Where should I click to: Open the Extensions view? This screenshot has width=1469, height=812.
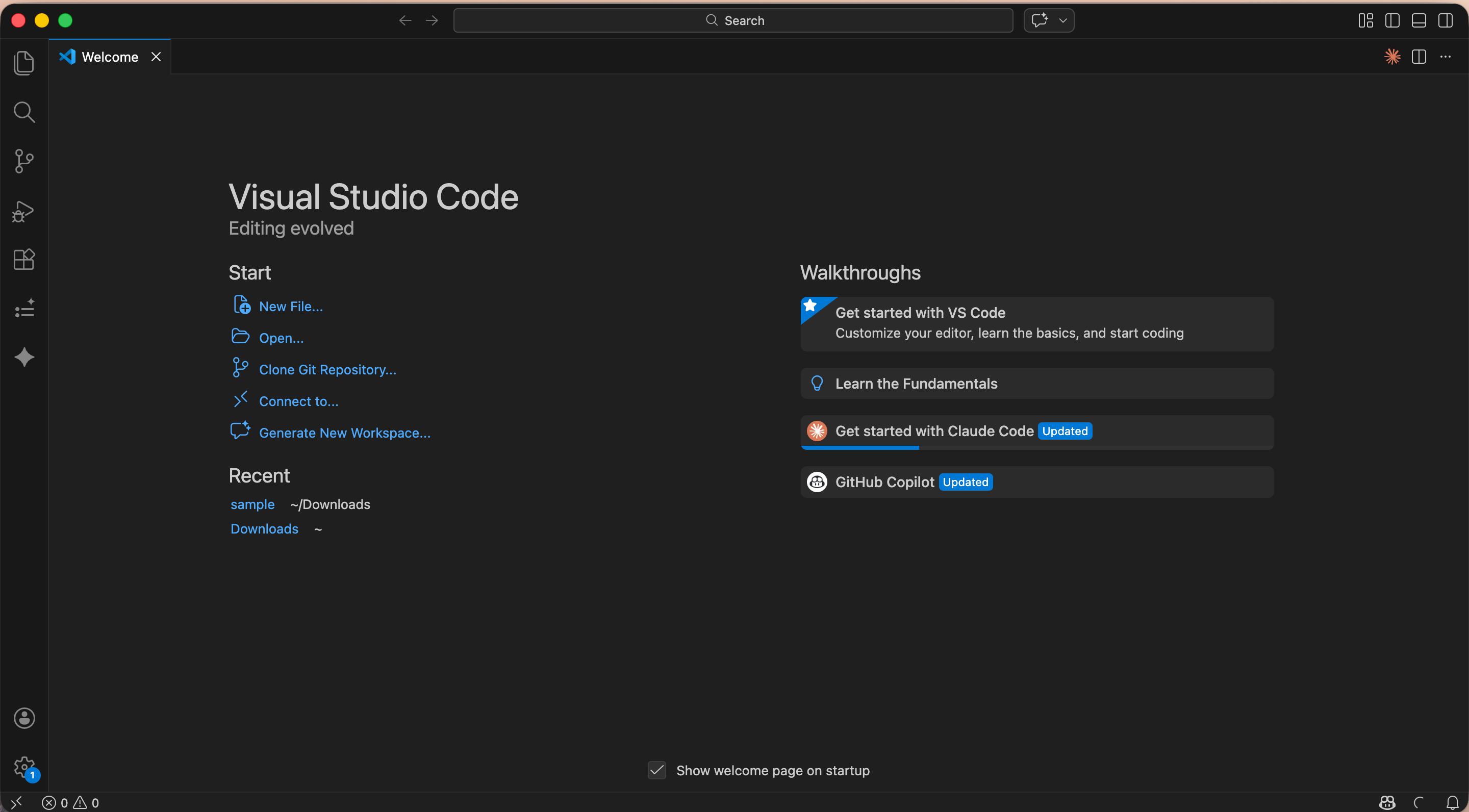24,260
